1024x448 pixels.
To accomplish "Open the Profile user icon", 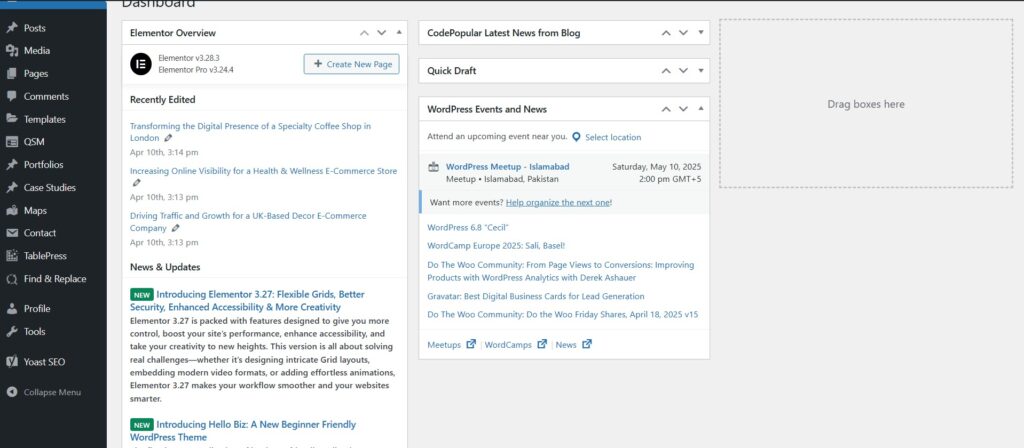I will point(12,309).
